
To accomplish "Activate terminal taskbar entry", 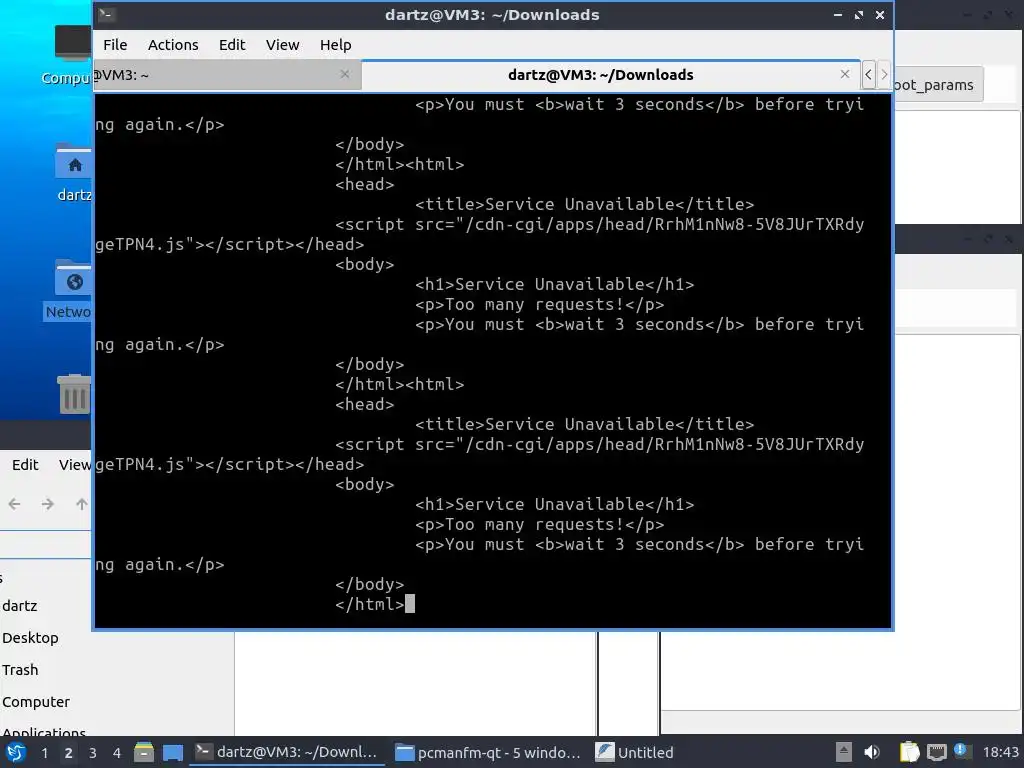I will coord(287,752).
